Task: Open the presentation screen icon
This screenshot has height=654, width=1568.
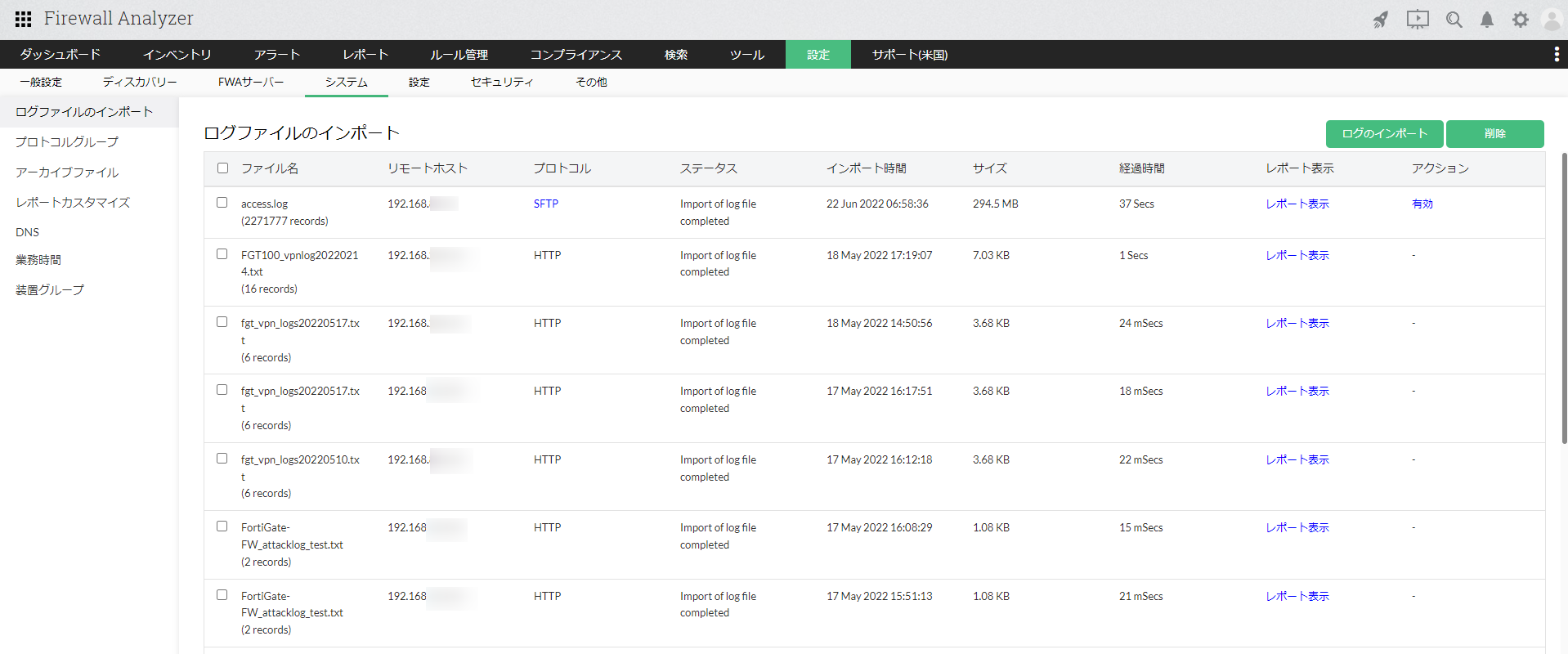Action: pyautogui.click(x=1418, y=20)
